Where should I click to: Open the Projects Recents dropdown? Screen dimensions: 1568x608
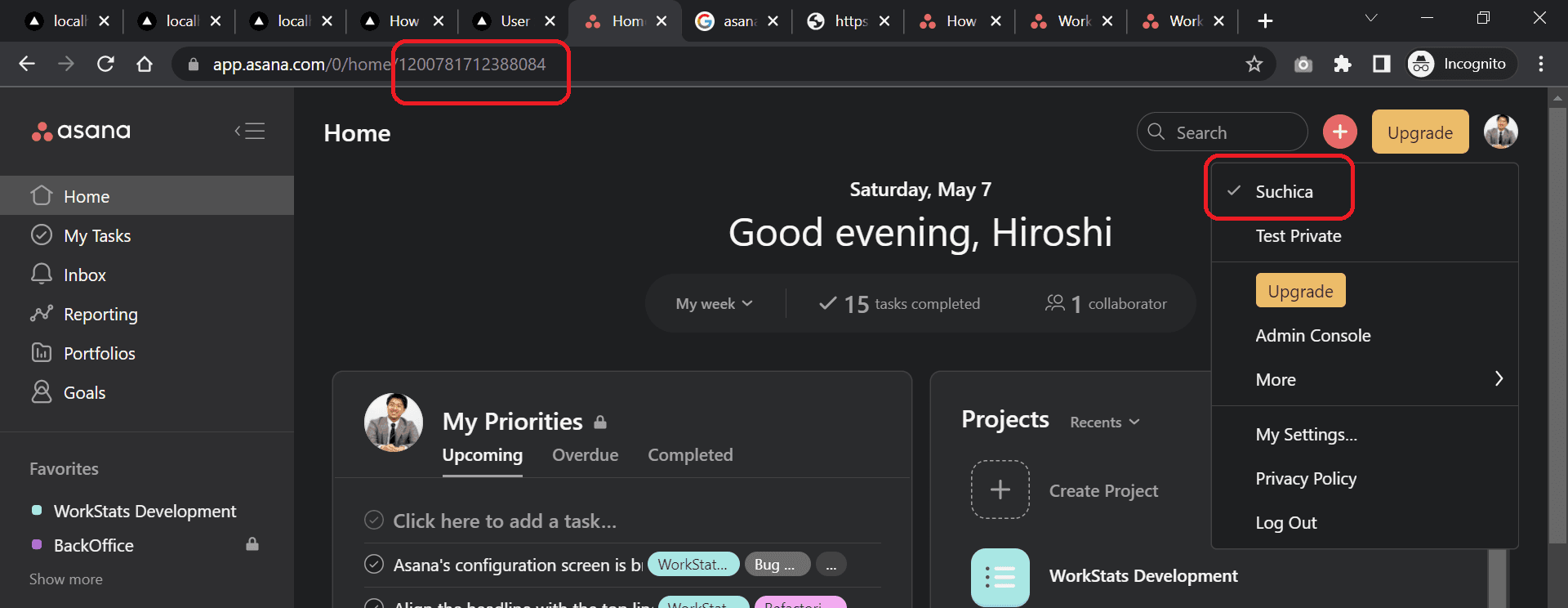coord(1105,422)
